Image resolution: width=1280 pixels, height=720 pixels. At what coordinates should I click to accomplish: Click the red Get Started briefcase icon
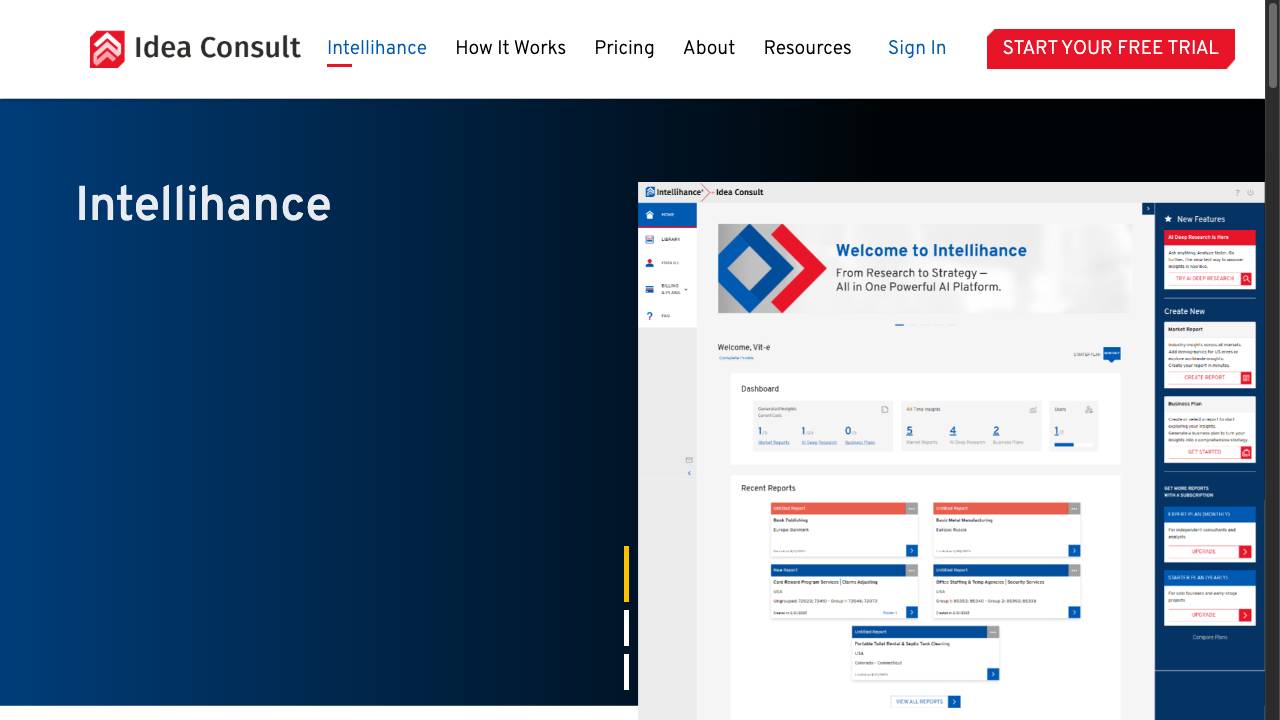point(1246,452)
